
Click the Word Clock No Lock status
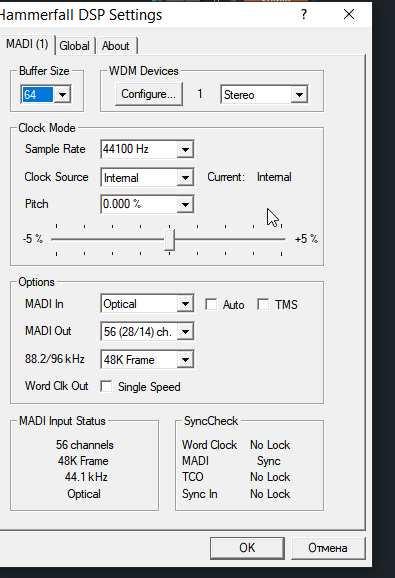(x=236, y=445)
